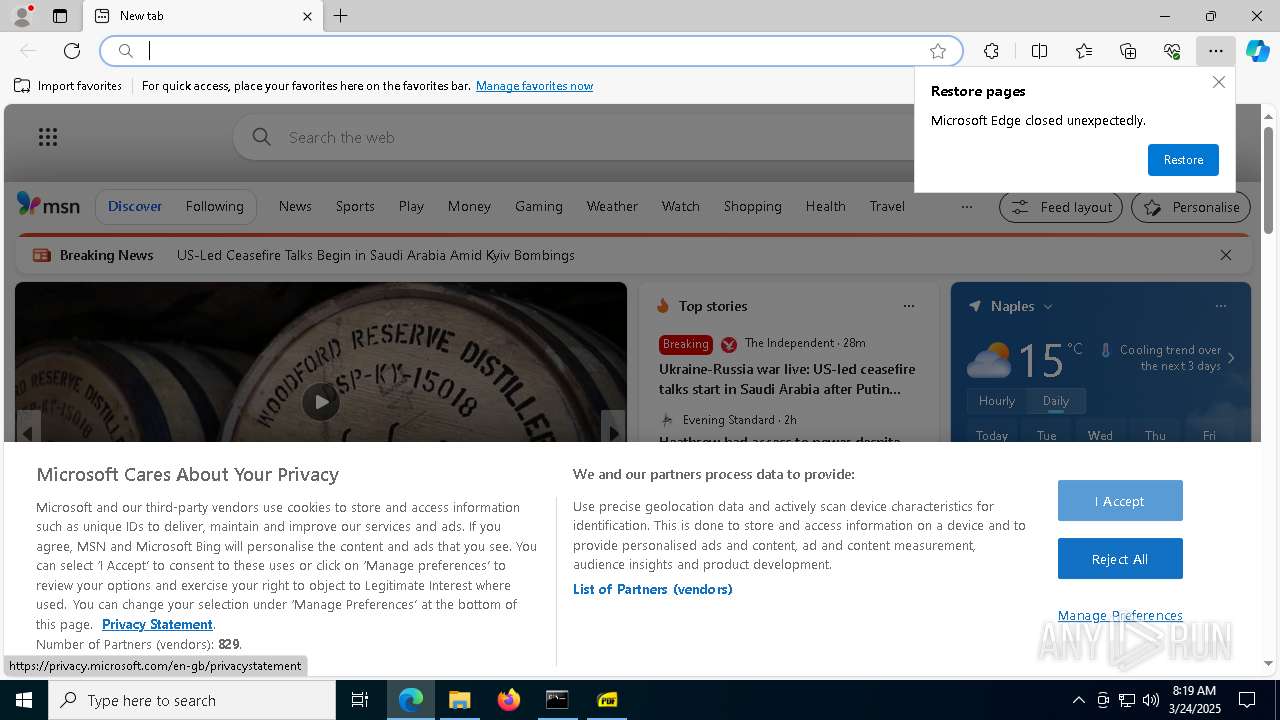Image resolution: width=1280 pixels, height=720 pixels.
Task: Go to next carousel slide arrow
Action: click(x=613, y=432)
